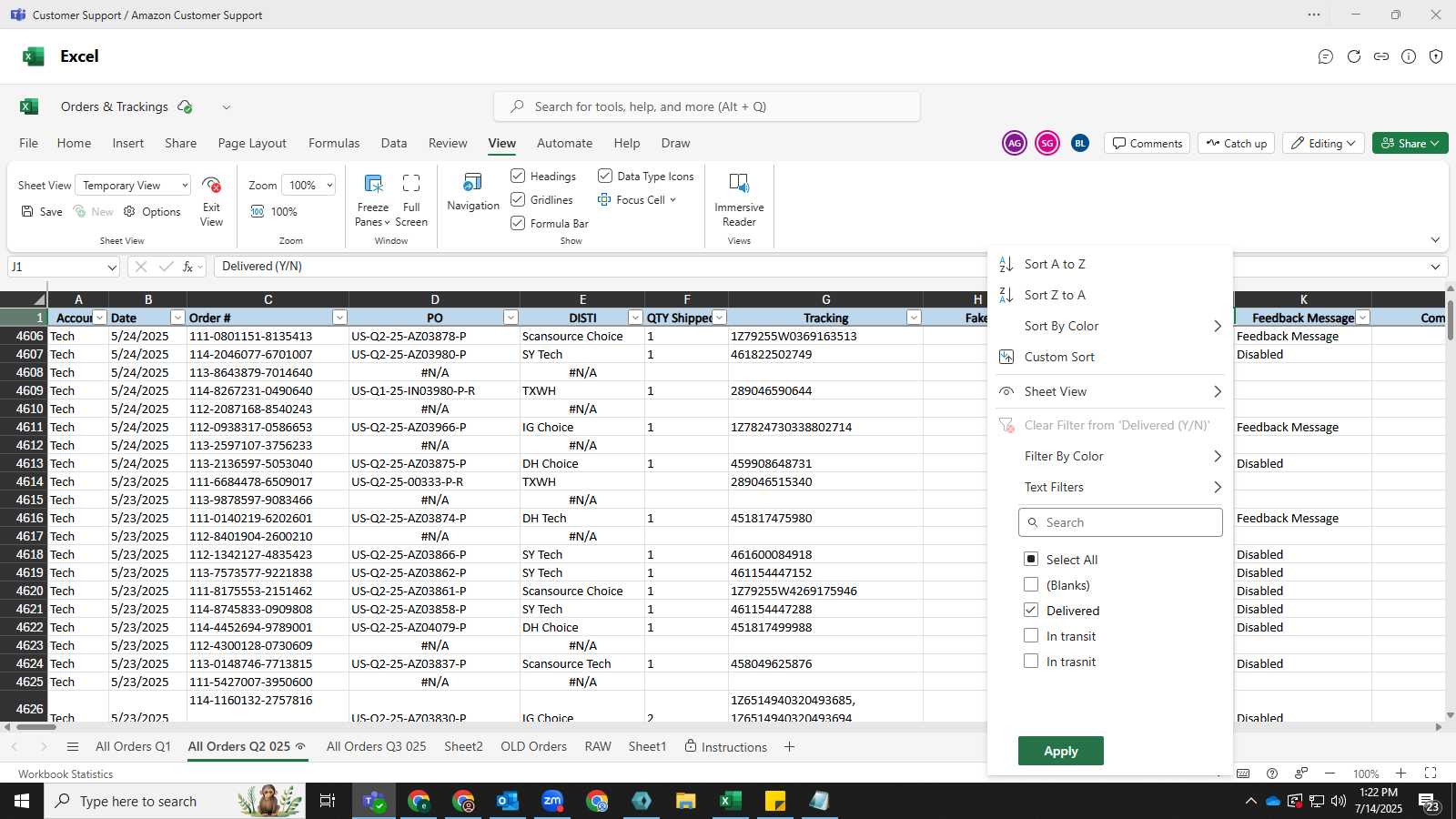The height and width of the screenshot is (819, 1456).
Task: Zoom in using status bar plus
Action: (1400, 773)
